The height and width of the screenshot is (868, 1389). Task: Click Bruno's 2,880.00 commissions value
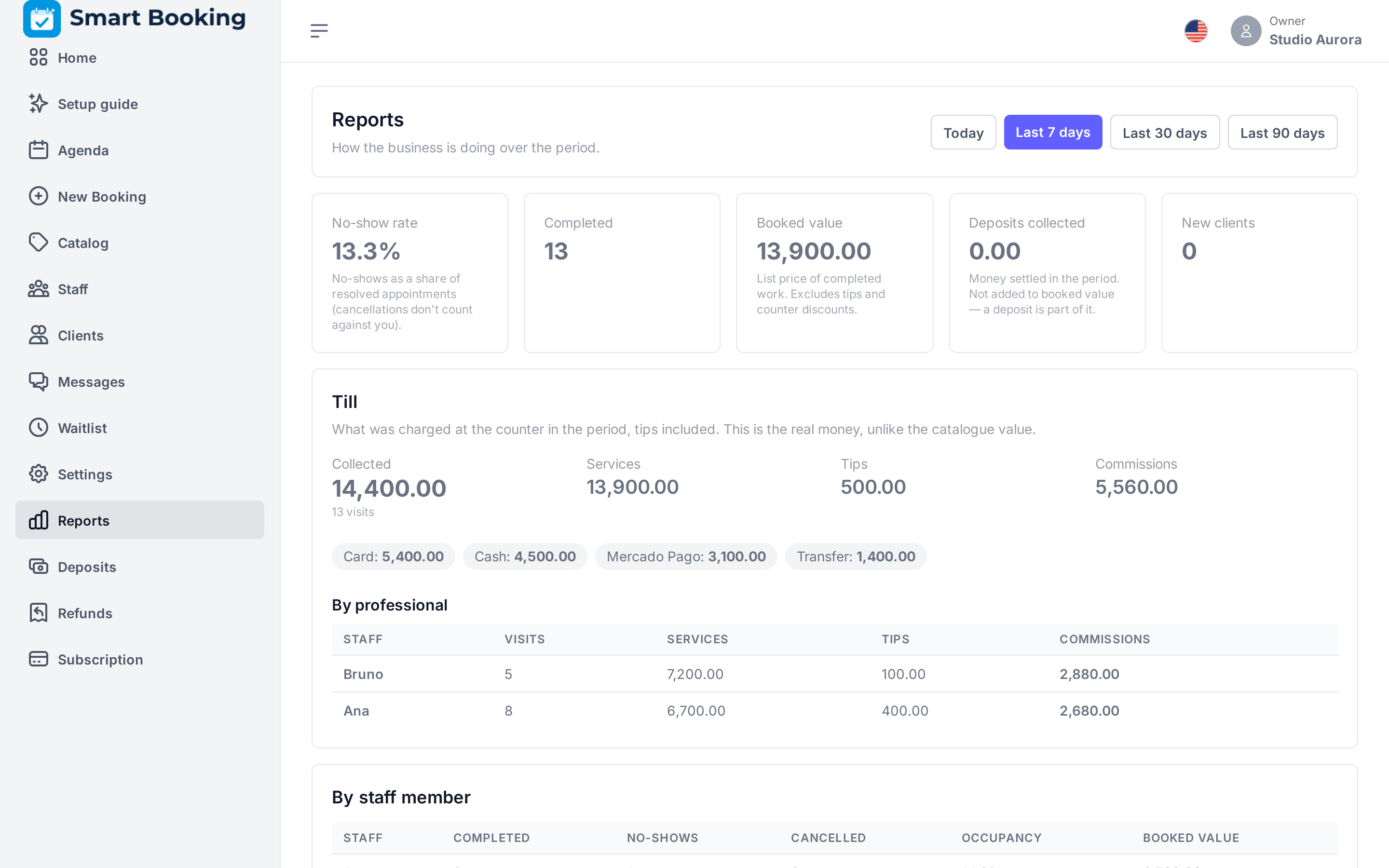(1089, 674)
